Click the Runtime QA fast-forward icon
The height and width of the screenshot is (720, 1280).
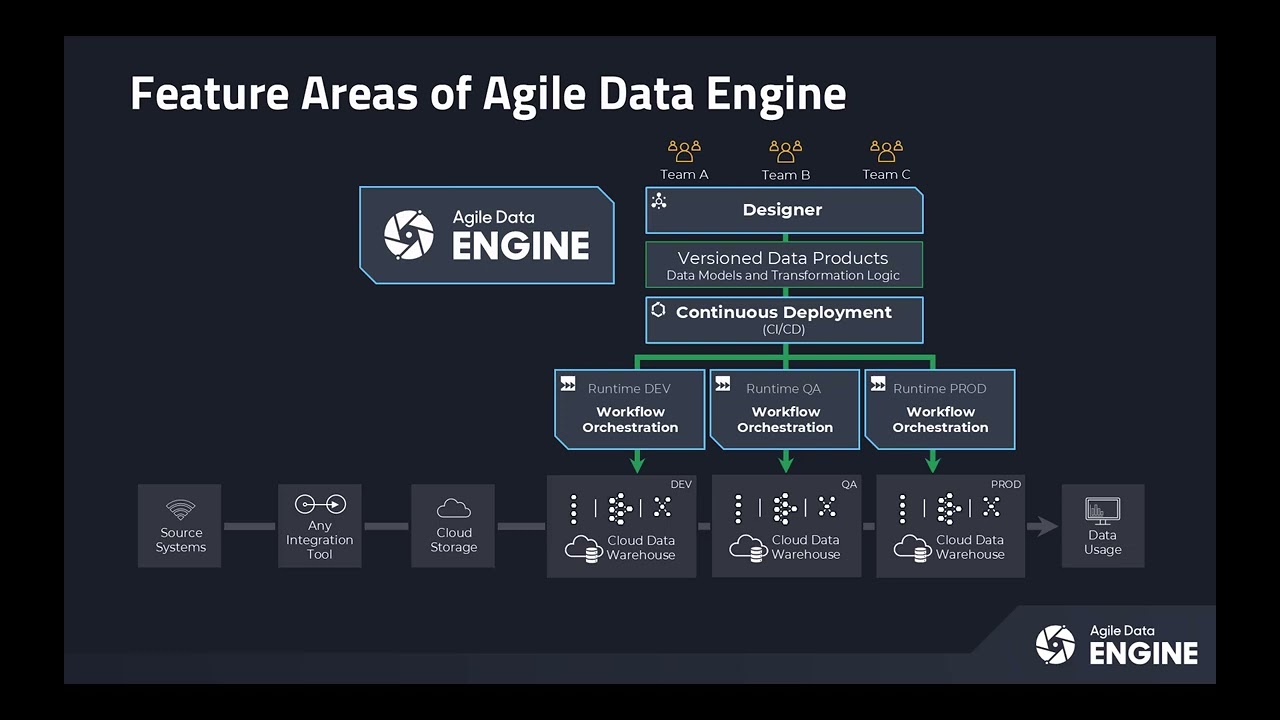click(723, 384)
